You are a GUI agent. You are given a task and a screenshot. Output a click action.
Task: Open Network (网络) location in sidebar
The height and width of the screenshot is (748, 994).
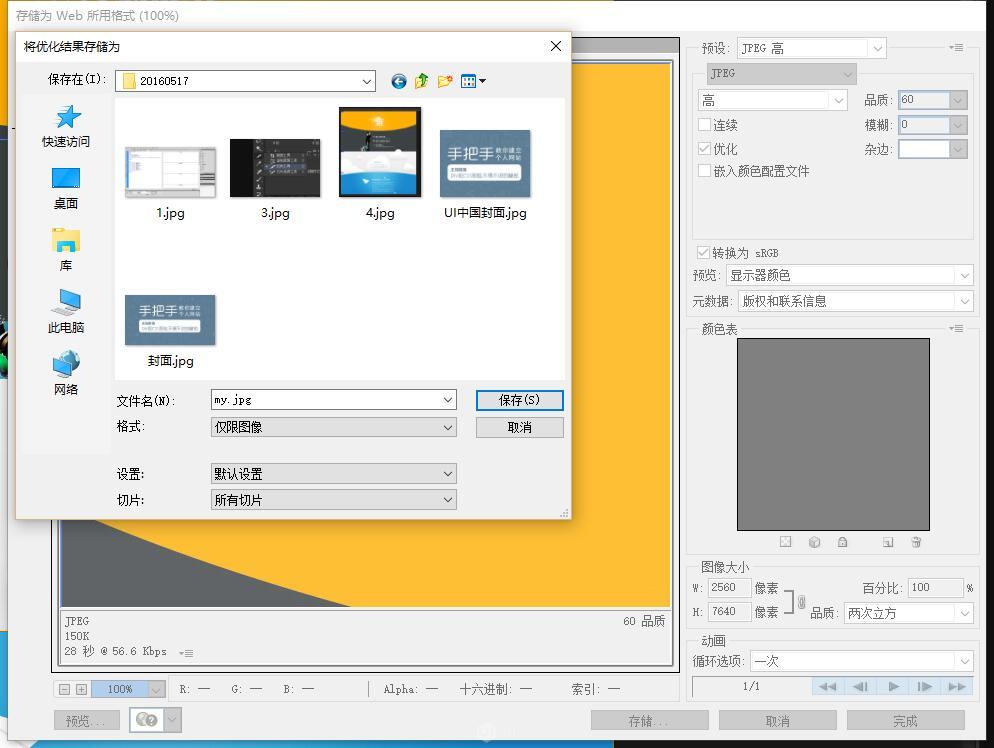click(66, 373)
